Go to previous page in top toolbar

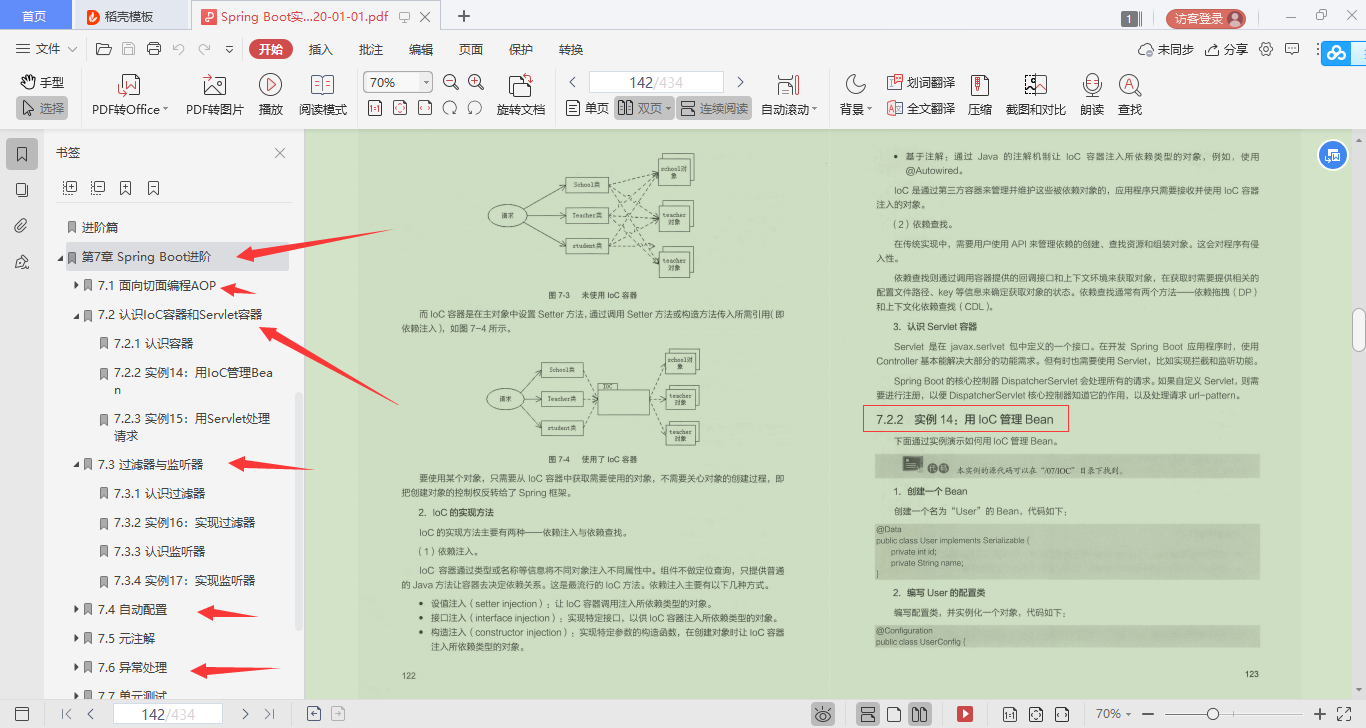573,82
